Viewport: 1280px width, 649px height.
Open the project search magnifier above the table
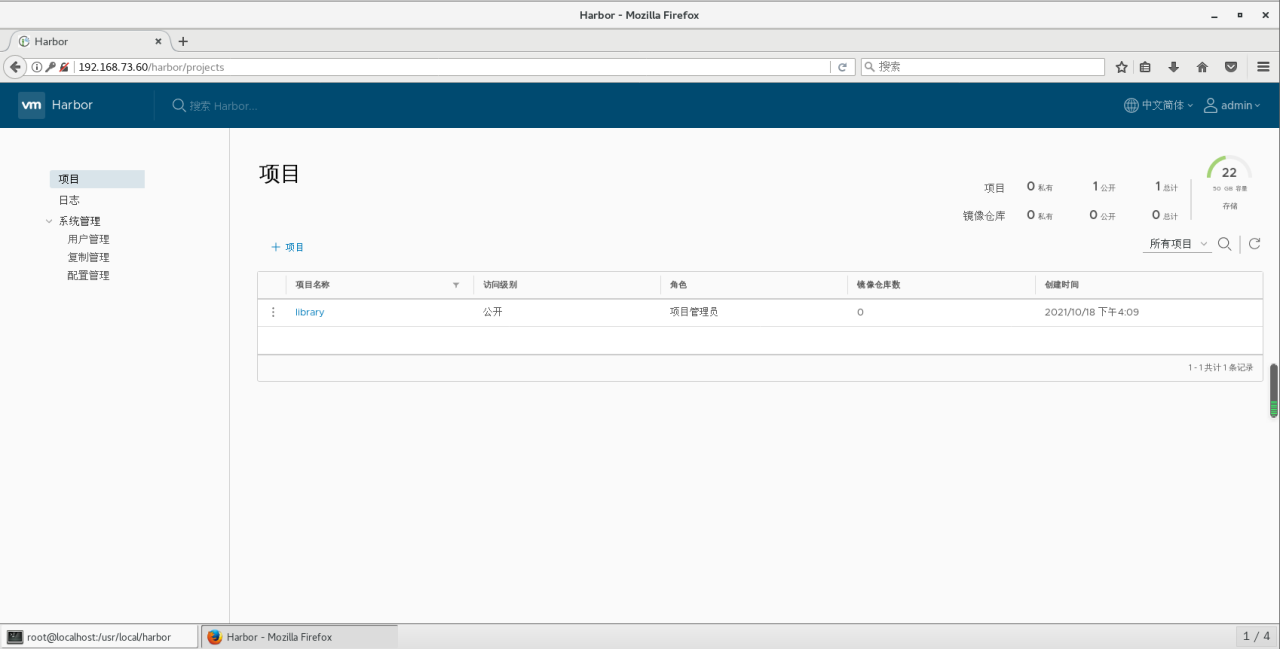coord(1224,243)
